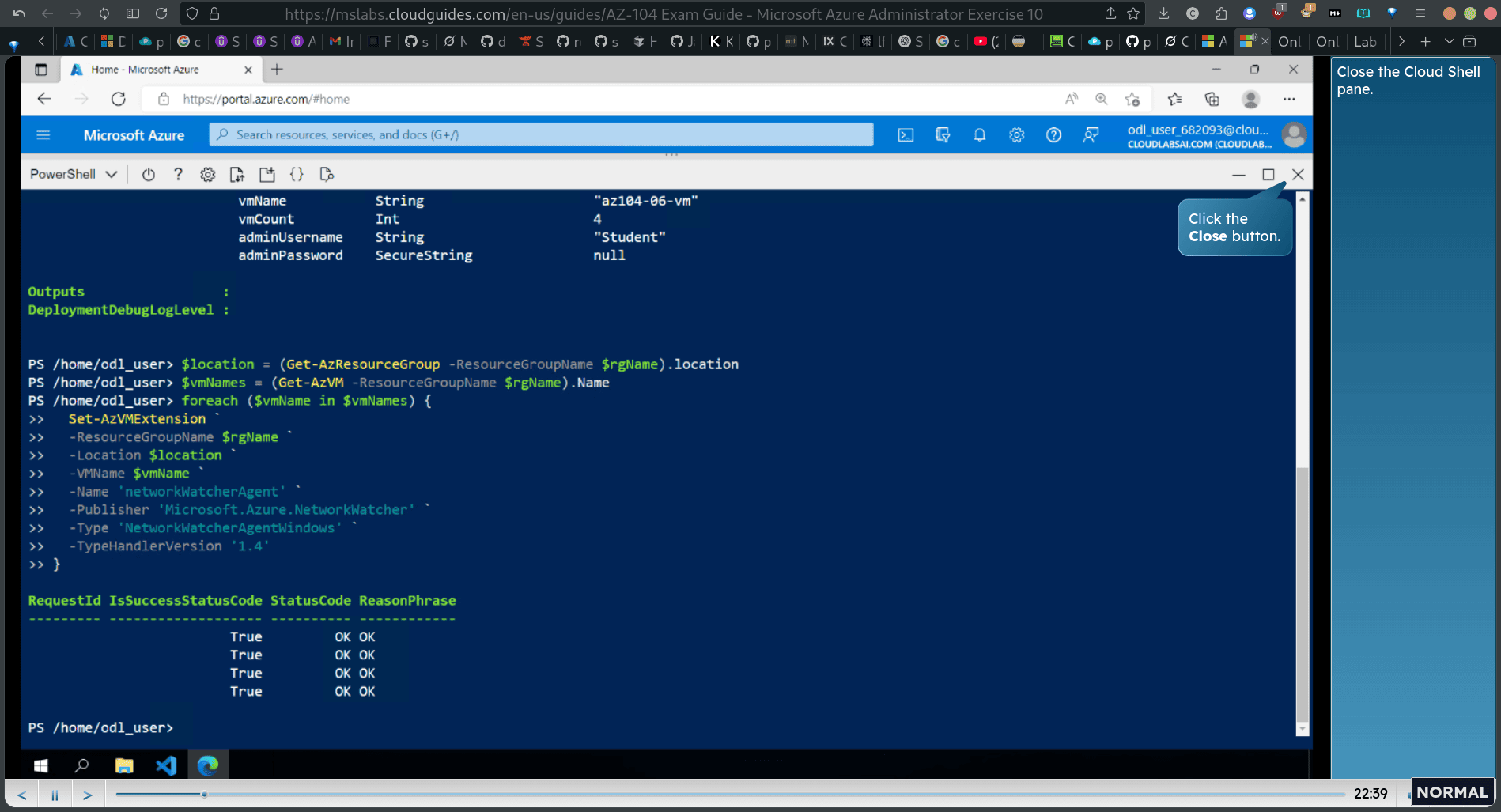Viewport: 1501px width, 812px height.
Task: Click the upload/download files icon
Action: click(237, 174)
